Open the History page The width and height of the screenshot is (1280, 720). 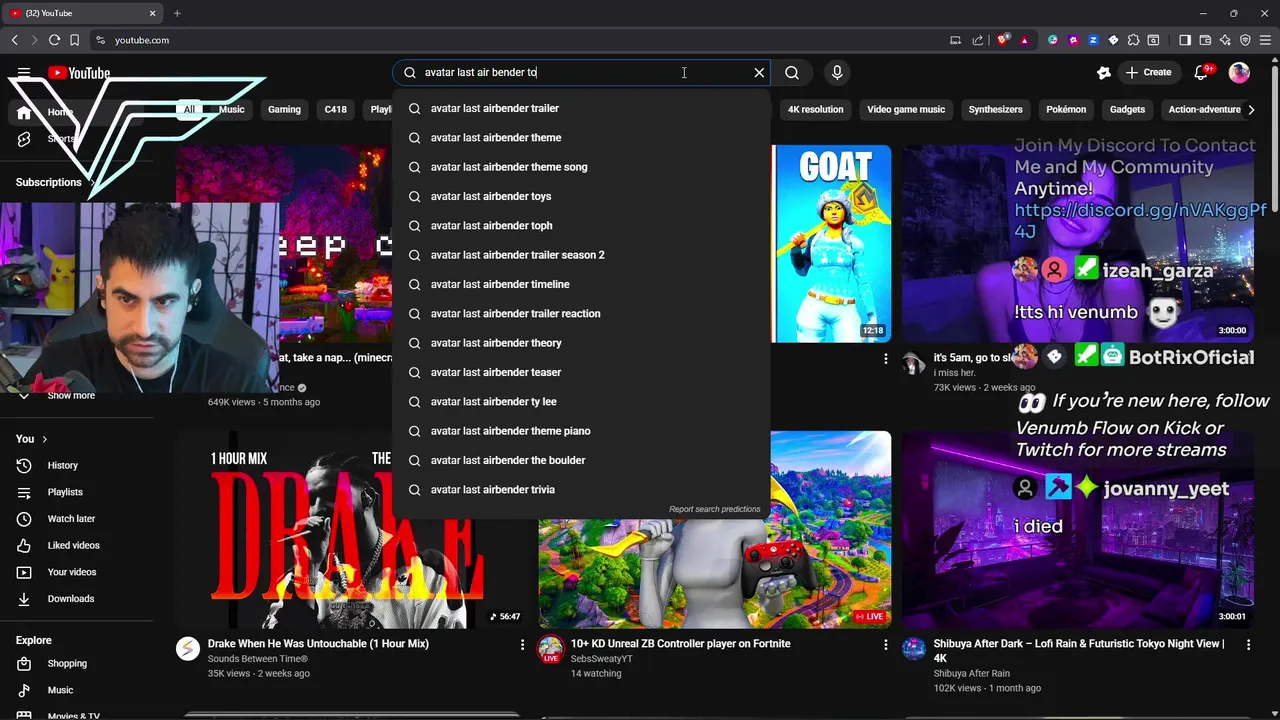click(62, 465)
